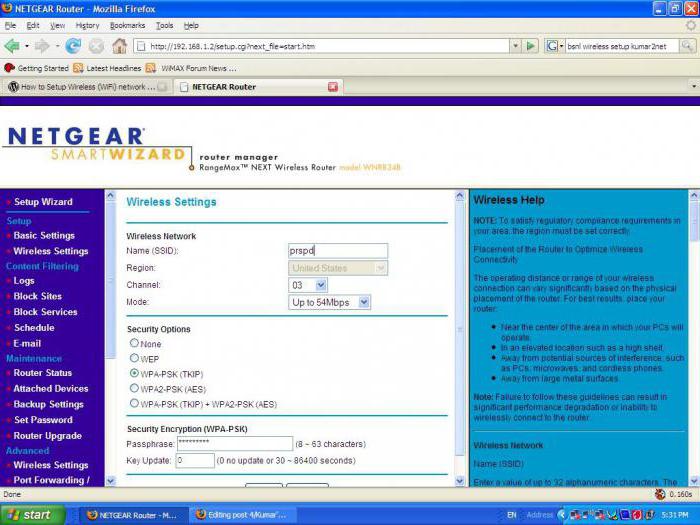Click the WordPress favicon on first tab

[x=13, y=87]
